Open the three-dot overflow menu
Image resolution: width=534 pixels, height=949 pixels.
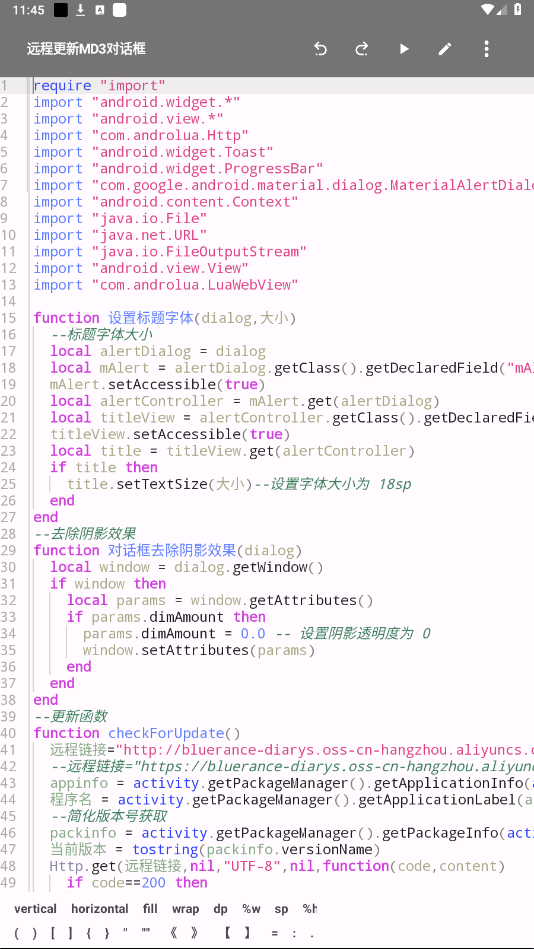pos(486,49)
